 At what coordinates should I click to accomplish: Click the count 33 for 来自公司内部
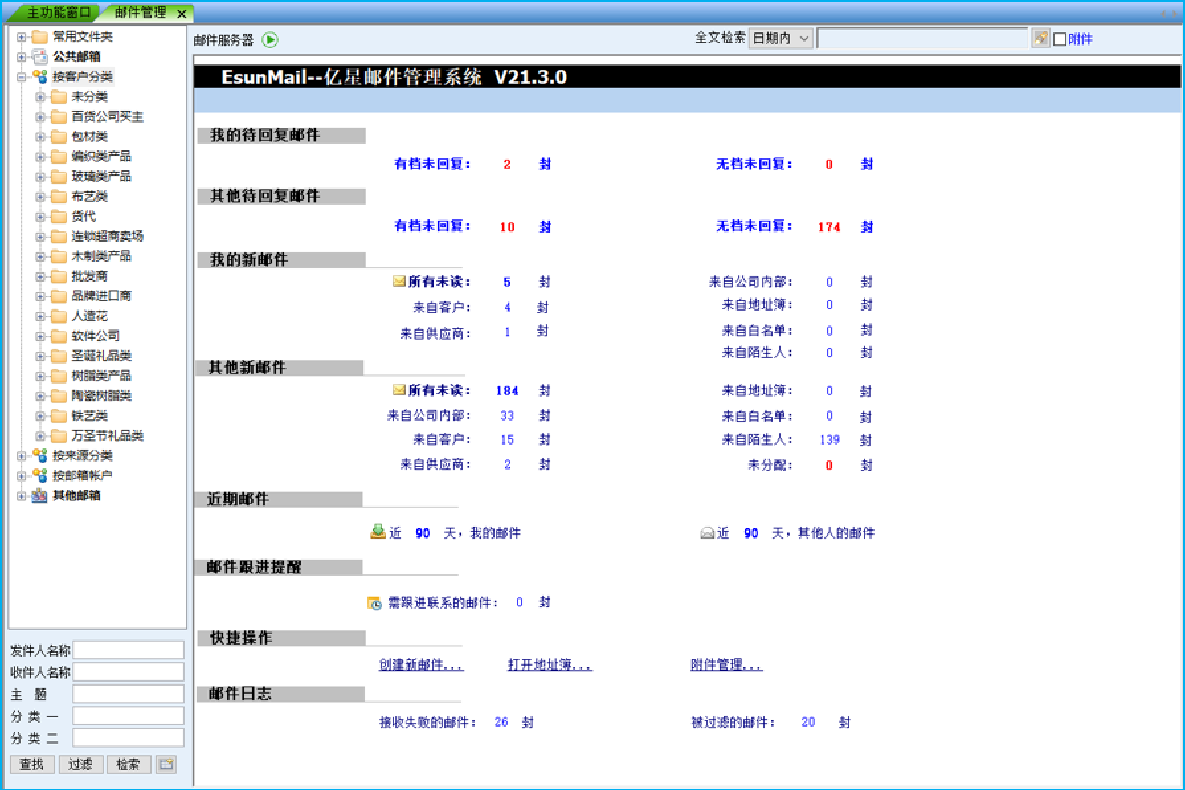[x=507, y=416]
